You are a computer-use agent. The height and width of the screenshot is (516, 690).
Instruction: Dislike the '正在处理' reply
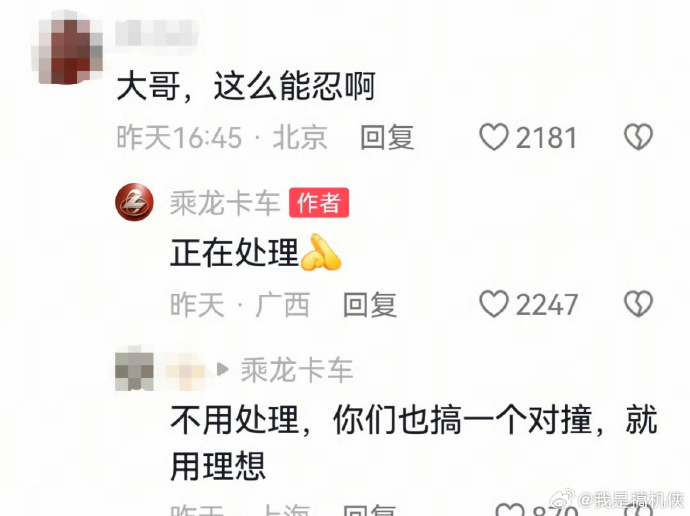pyautogui.click(x=638, y=304)
